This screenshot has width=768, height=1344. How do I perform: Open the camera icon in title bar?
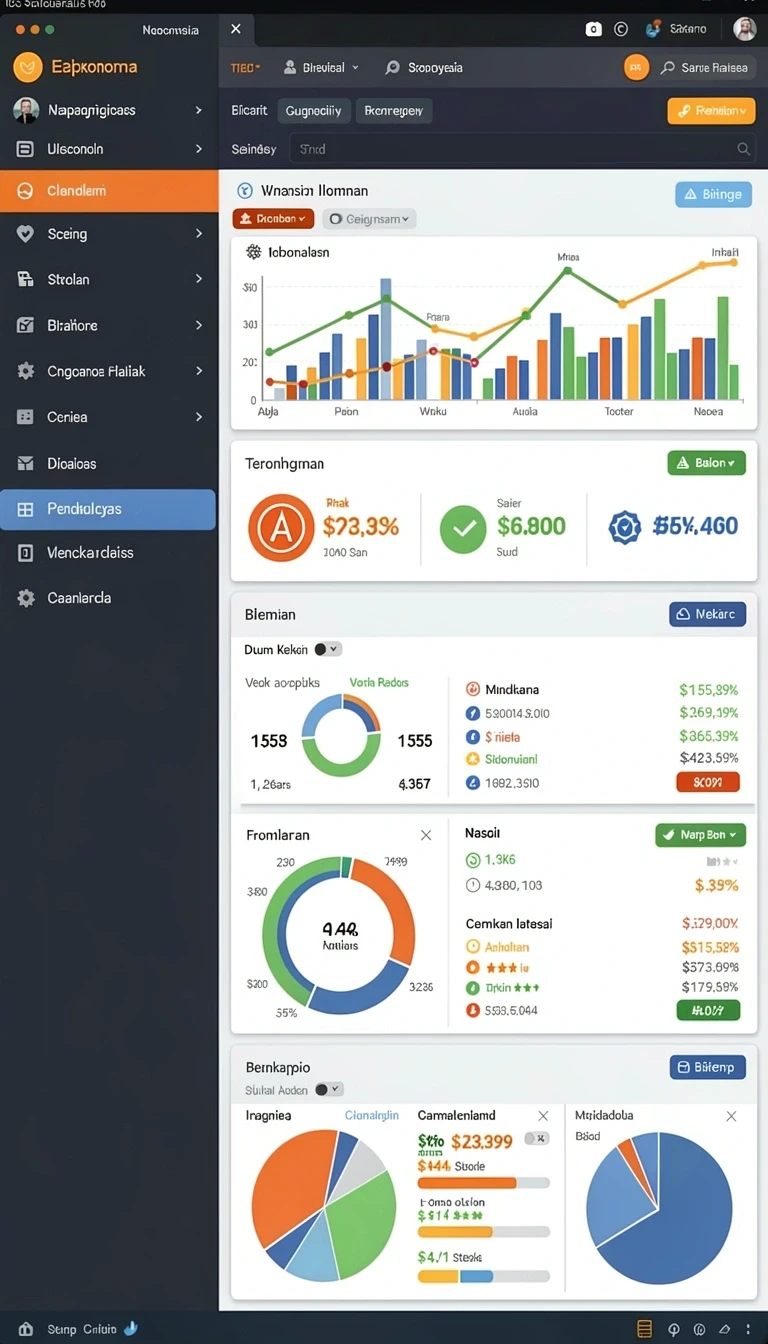click(593, 29)
